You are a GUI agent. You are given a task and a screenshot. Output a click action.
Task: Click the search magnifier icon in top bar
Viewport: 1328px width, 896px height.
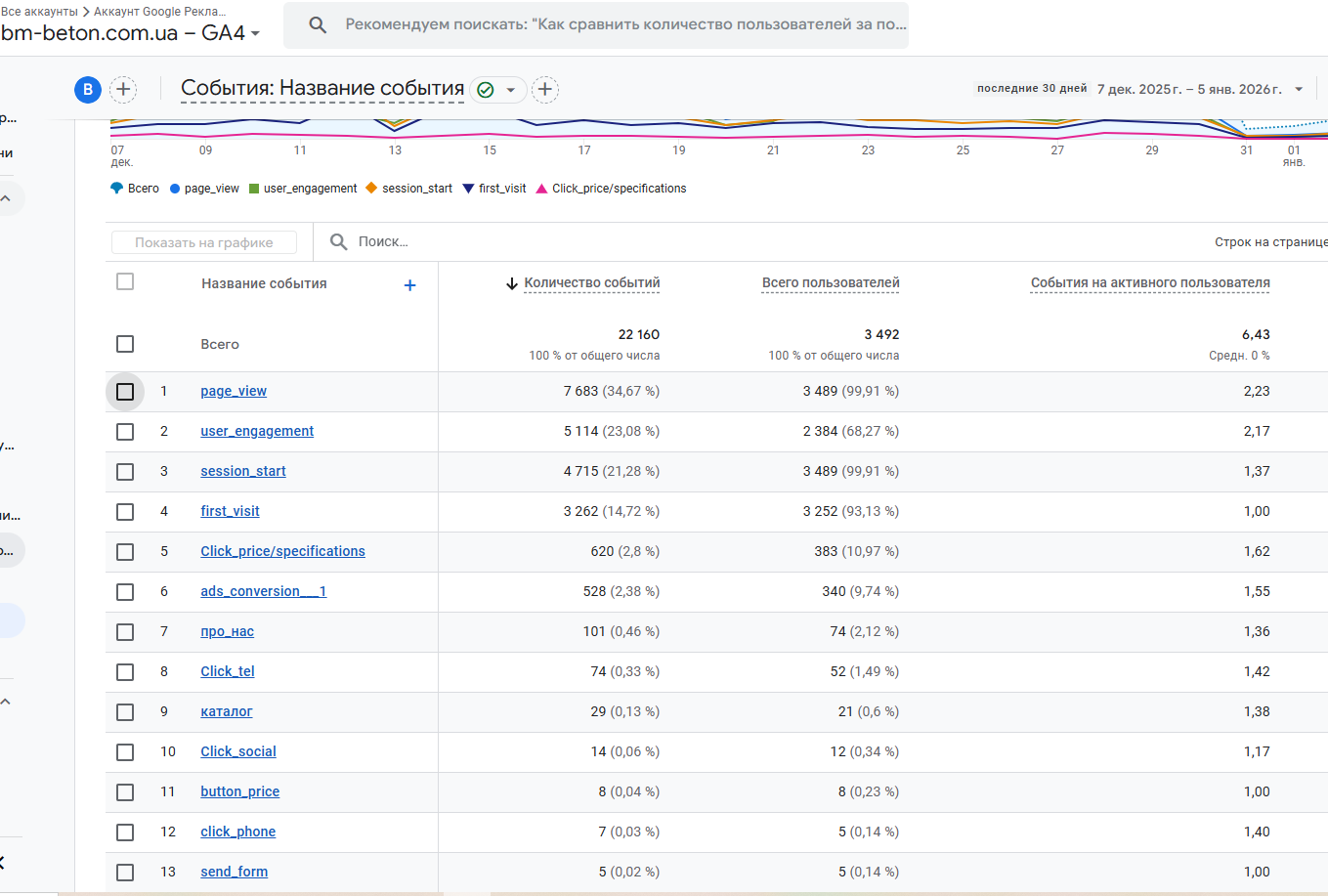pos(318,25)
